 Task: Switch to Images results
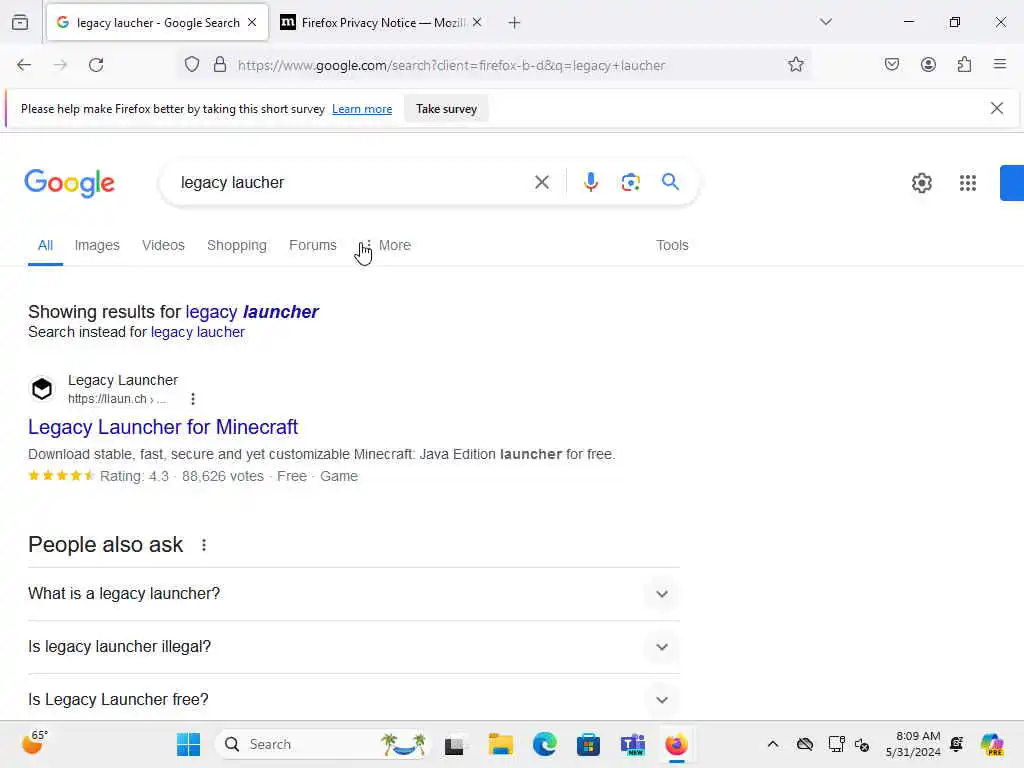97,246
